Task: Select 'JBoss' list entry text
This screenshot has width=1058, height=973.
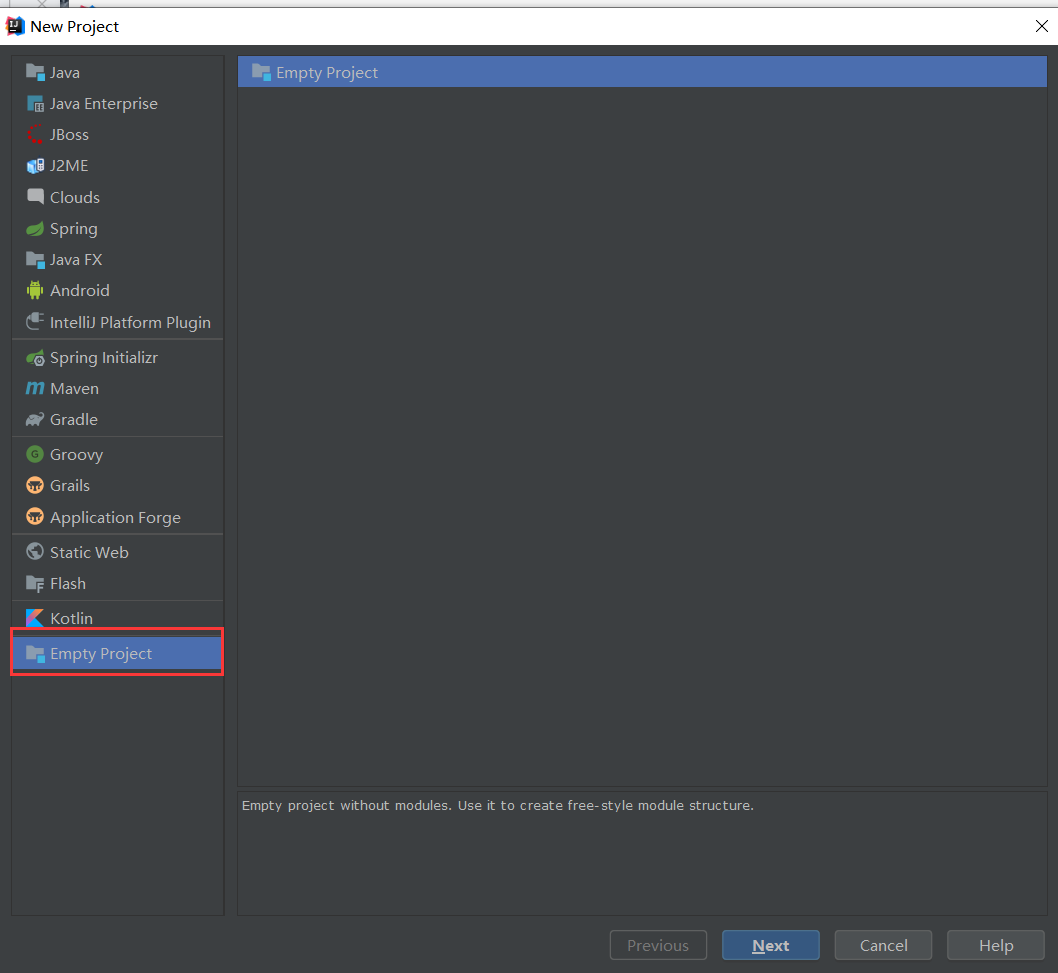Action: (69, 134)
